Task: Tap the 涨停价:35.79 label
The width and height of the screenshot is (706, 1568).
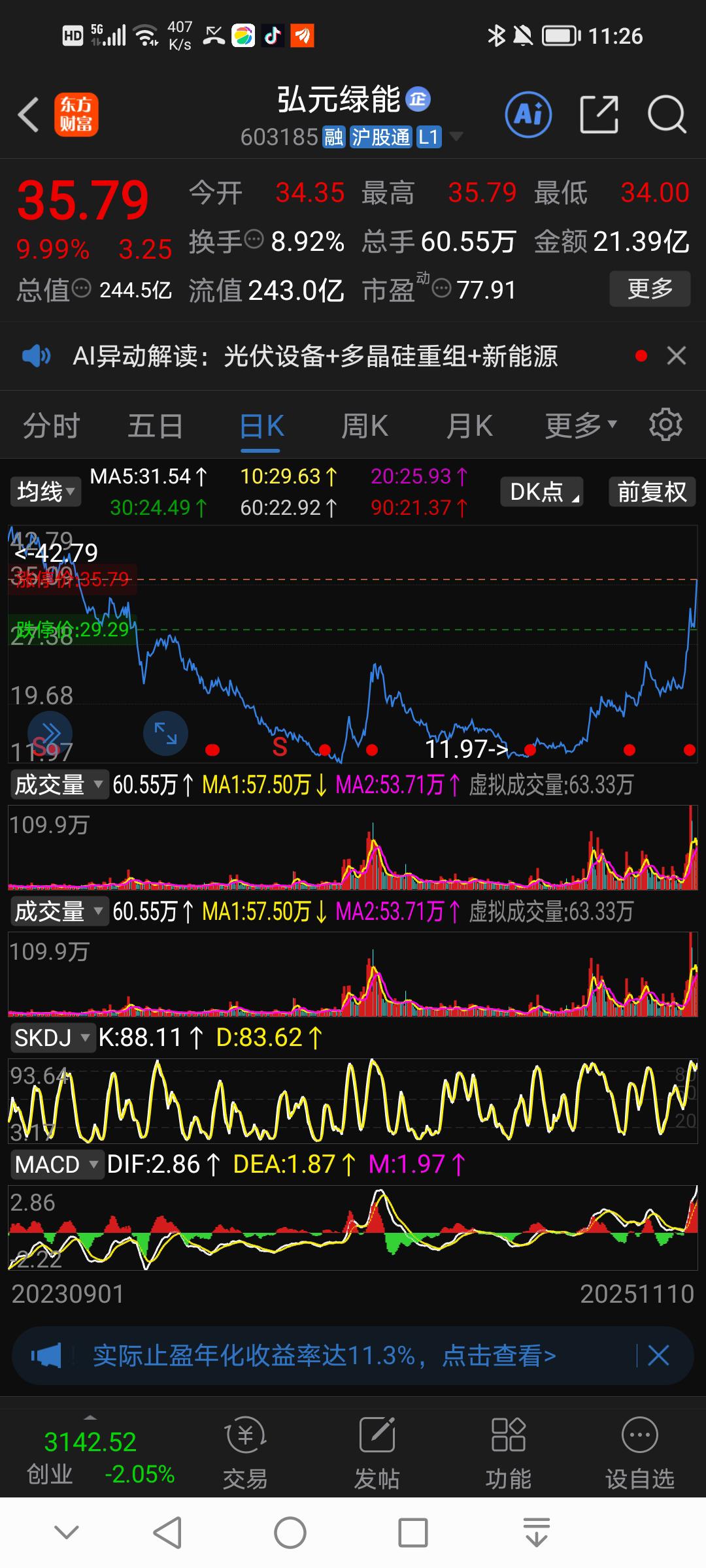Action: (x=73, y=580)
